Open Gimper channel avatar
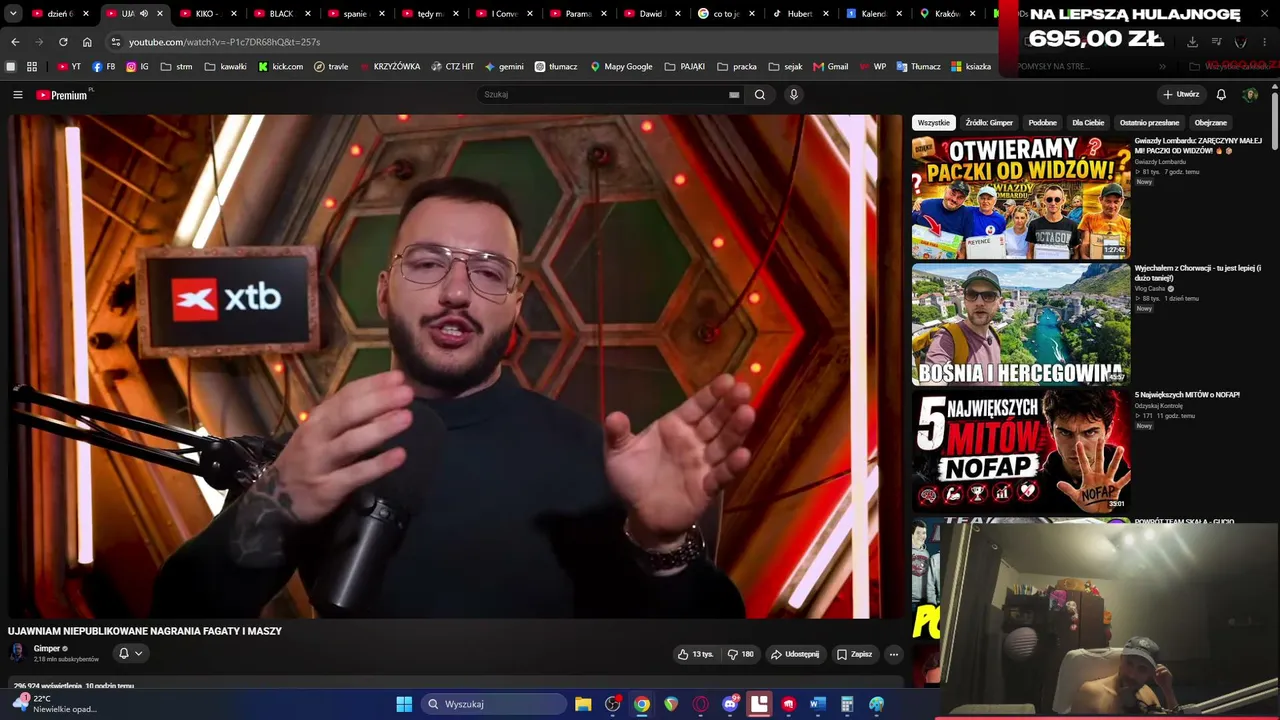This screenshot has height=720, width=1280. click(x=17, y=653)
